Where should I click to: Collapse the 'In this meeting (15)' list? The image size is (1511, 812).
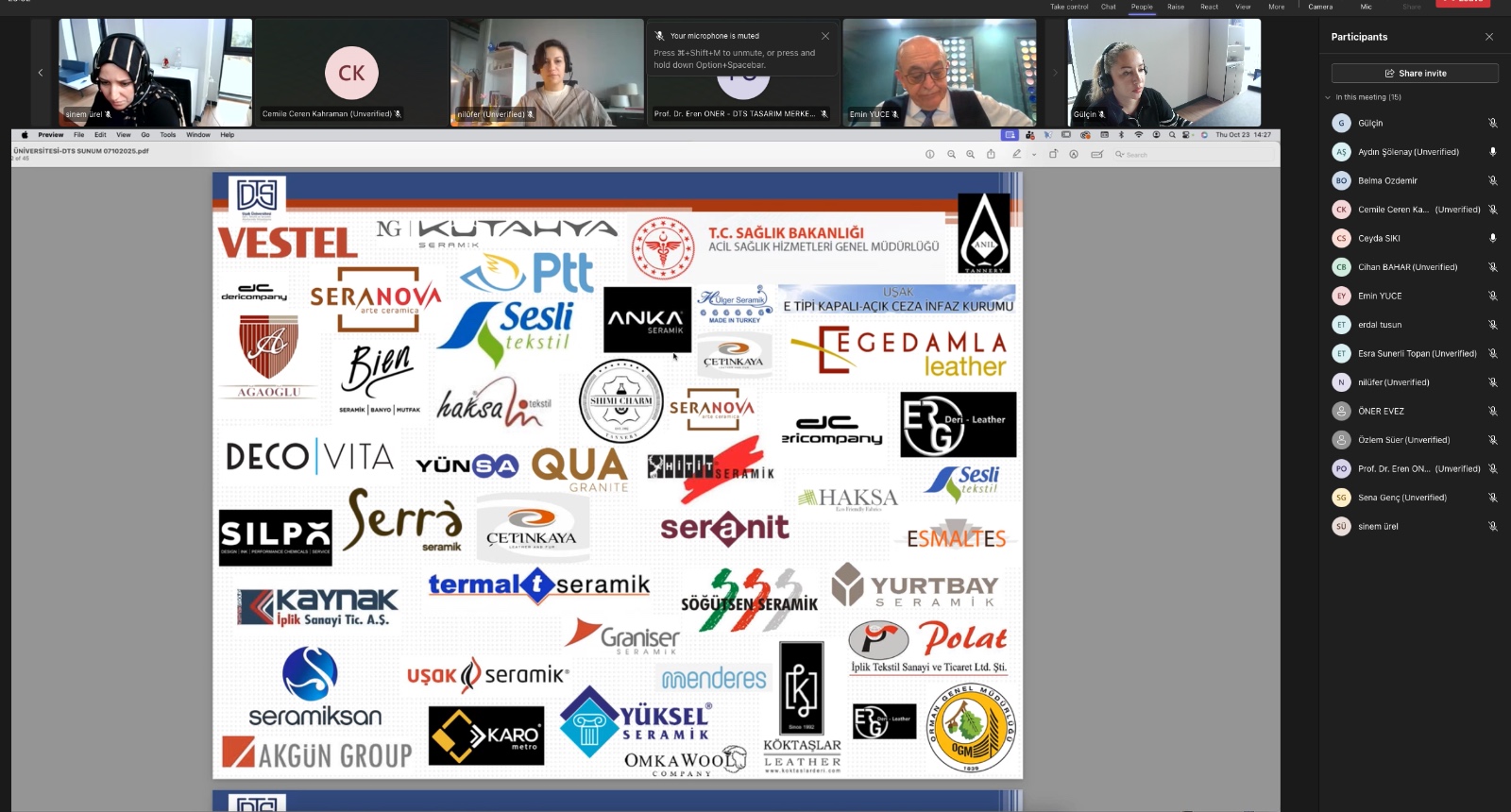pos(1328,97)
